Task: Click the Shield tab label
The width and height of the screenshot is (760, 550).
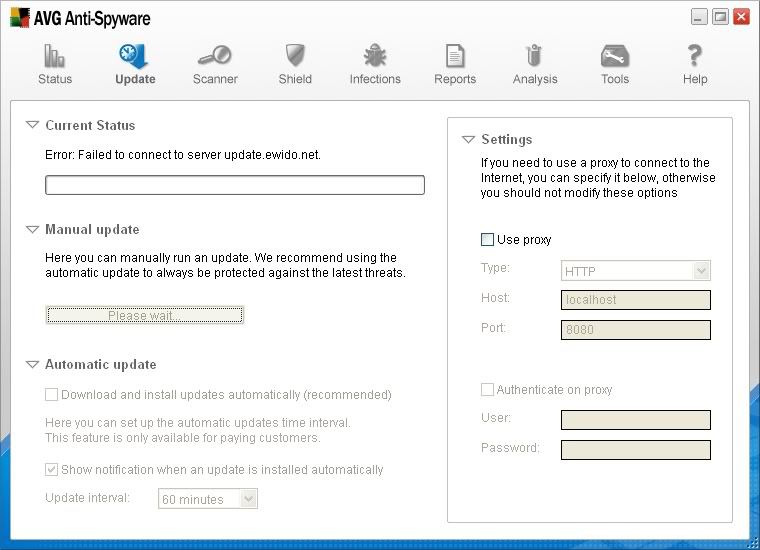Action: tap(295, 79)
